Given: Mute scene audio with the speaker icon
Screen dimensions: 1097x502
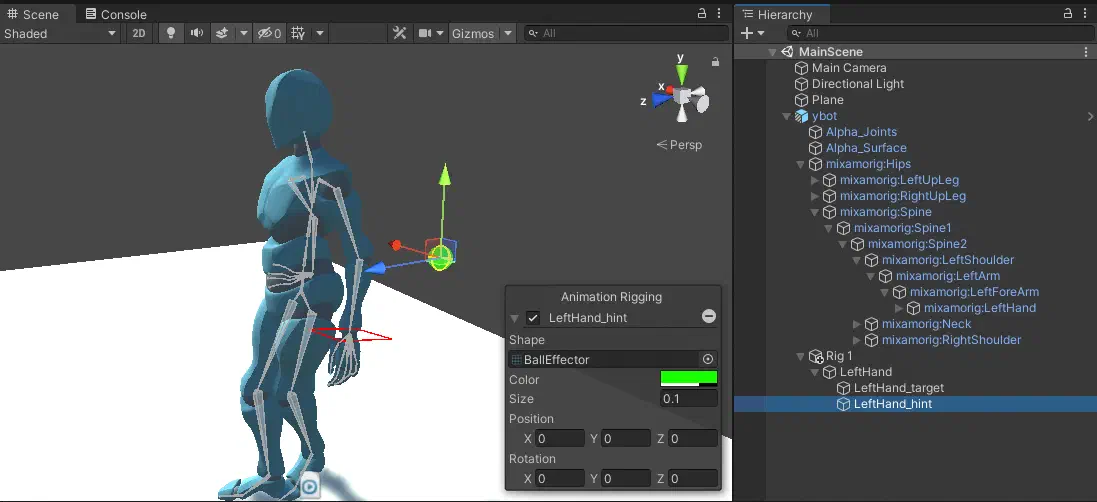Looking at the screenshot, I should pyautogui.click(x=197, y=33).
